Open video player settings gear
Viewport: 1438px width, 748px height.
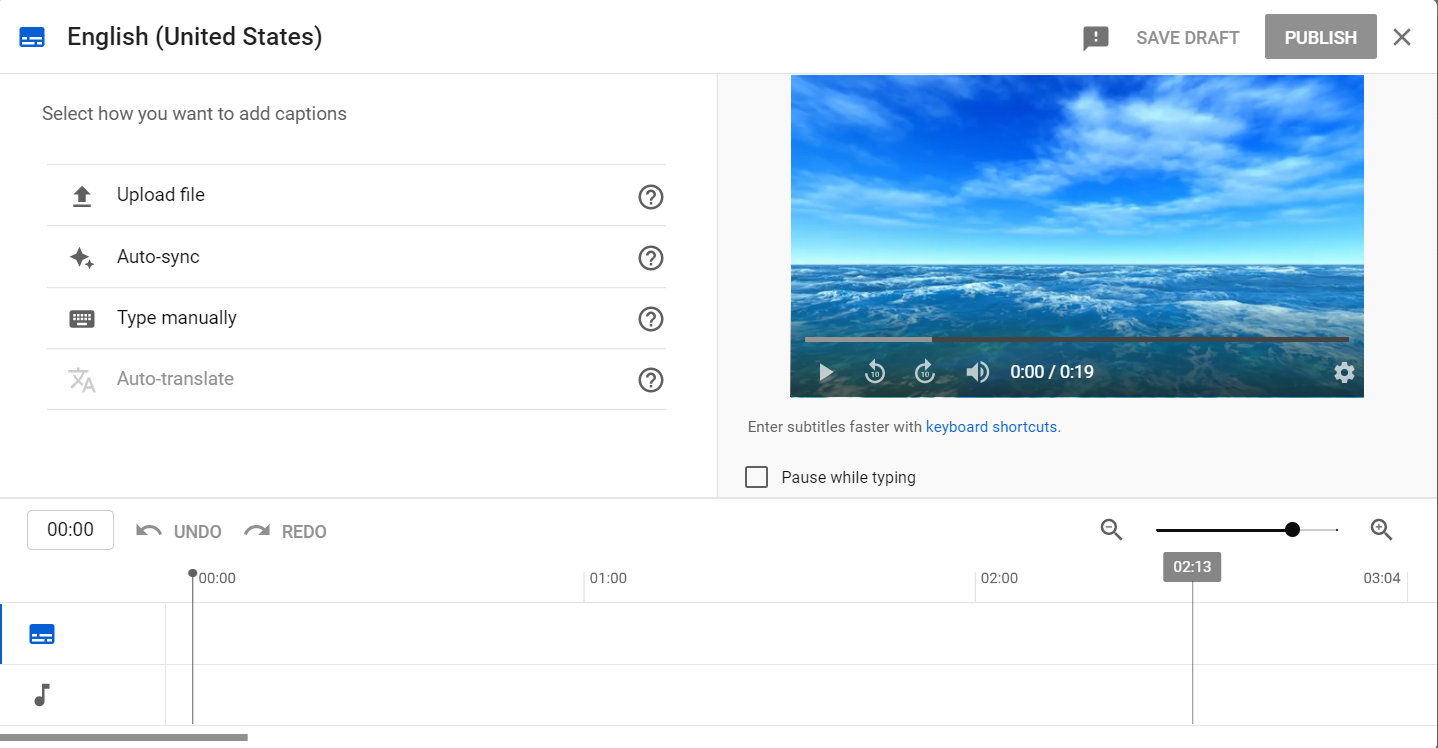[1344, 373]
